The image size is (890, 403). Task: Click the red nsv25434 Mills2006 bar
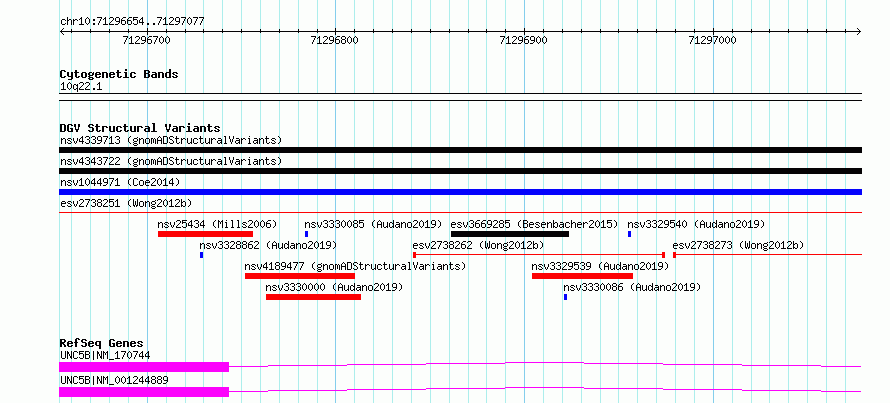[x=205, y=234]
